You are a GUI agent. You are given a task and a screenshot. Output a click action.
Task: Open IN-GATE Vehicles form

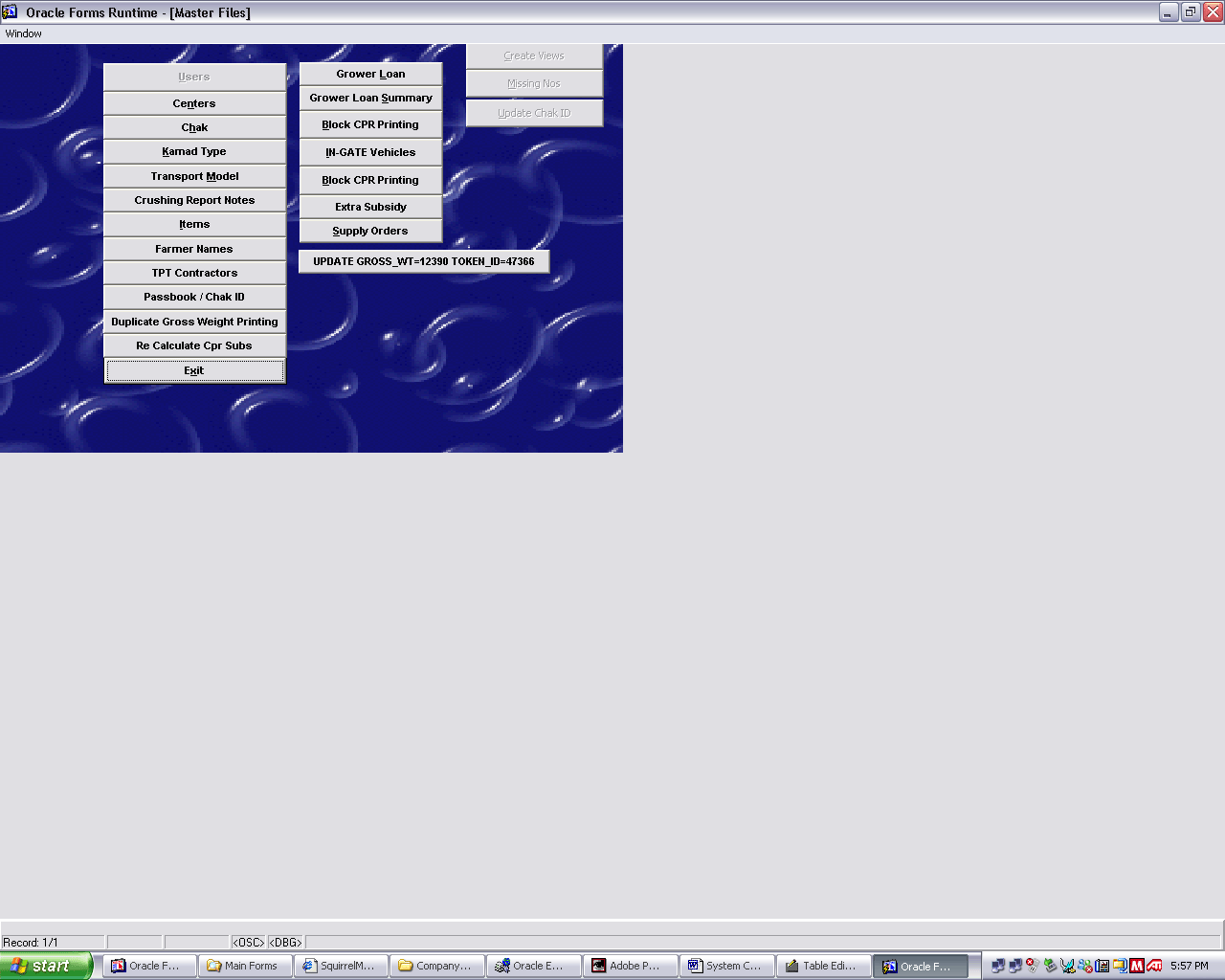[x=370, y=152]
